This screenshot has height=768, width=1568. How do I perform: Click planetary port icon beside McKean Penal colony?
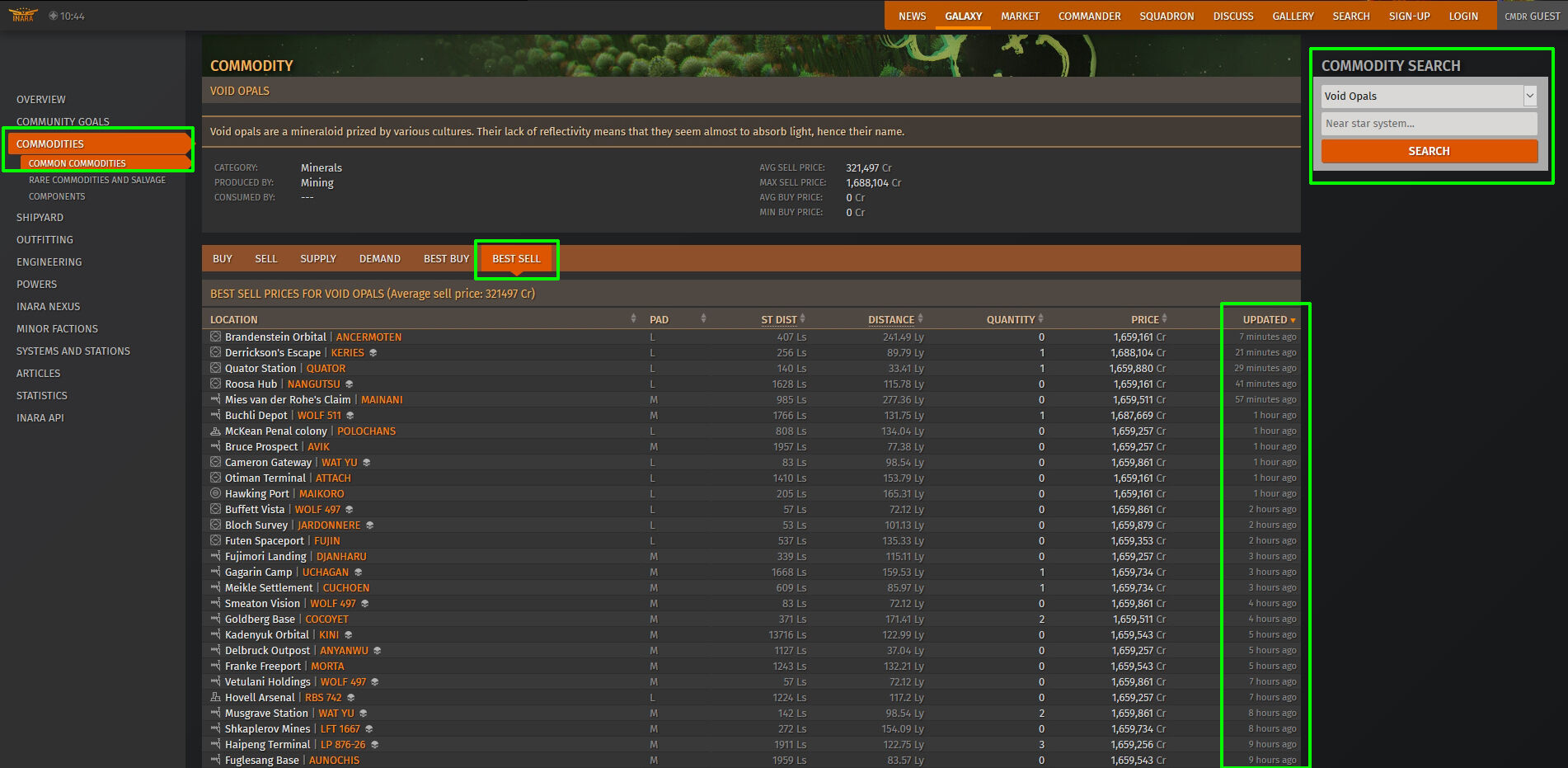tap(215, 431)
